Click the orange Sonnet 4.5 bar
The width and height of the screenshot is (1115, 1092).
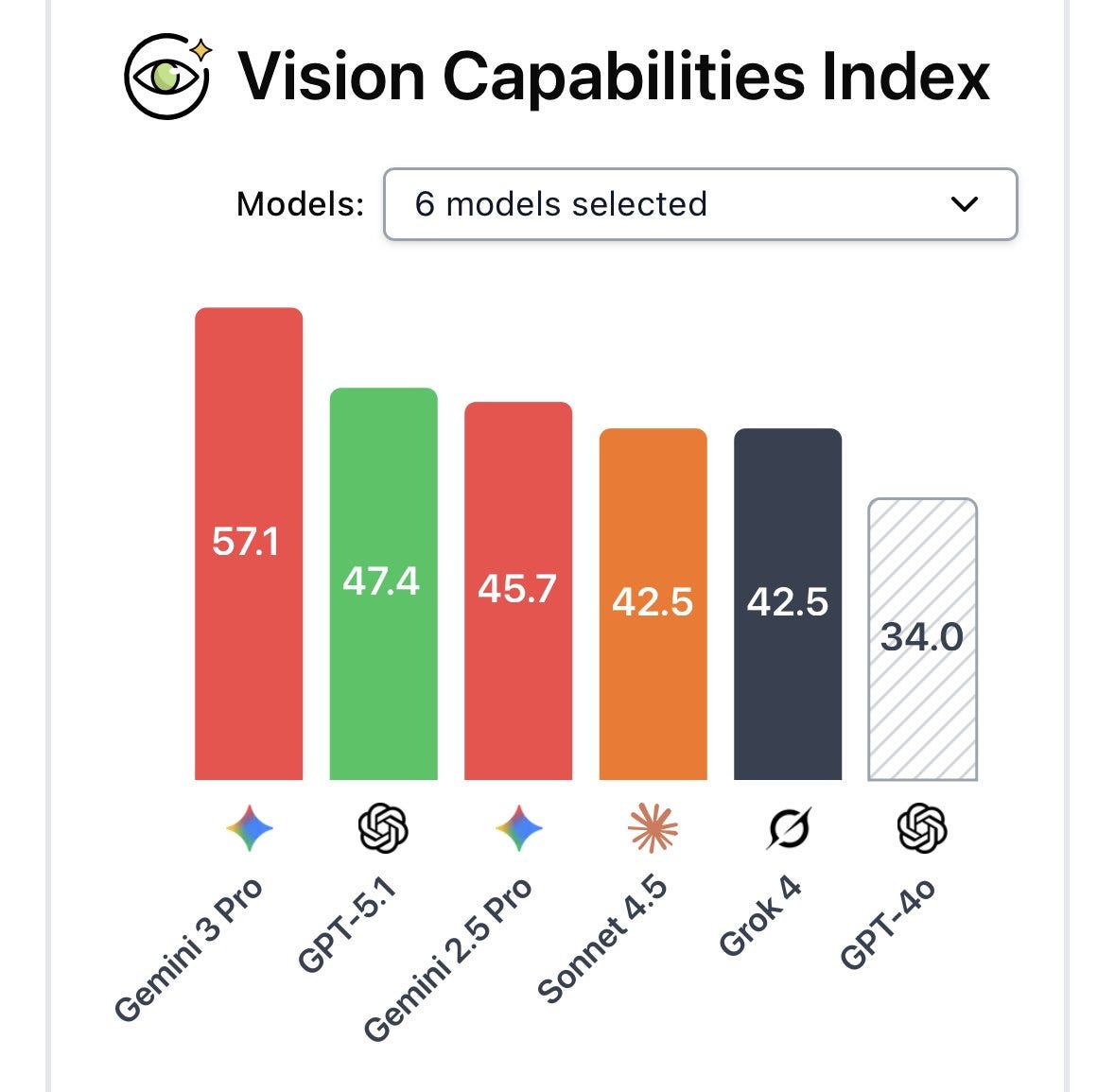pyautogui.click(x=653, y=604)
